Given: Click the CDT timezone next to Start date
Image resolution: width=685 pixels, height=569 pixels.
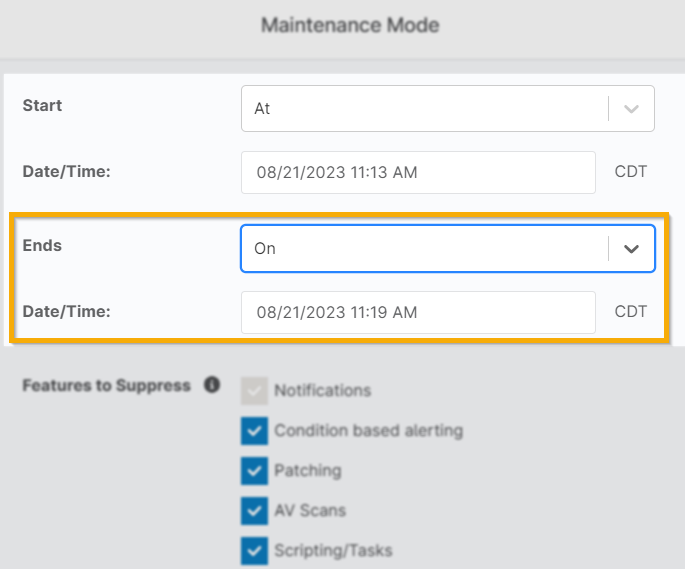Looking at the screenshot, I should click(x=631, y=172).
